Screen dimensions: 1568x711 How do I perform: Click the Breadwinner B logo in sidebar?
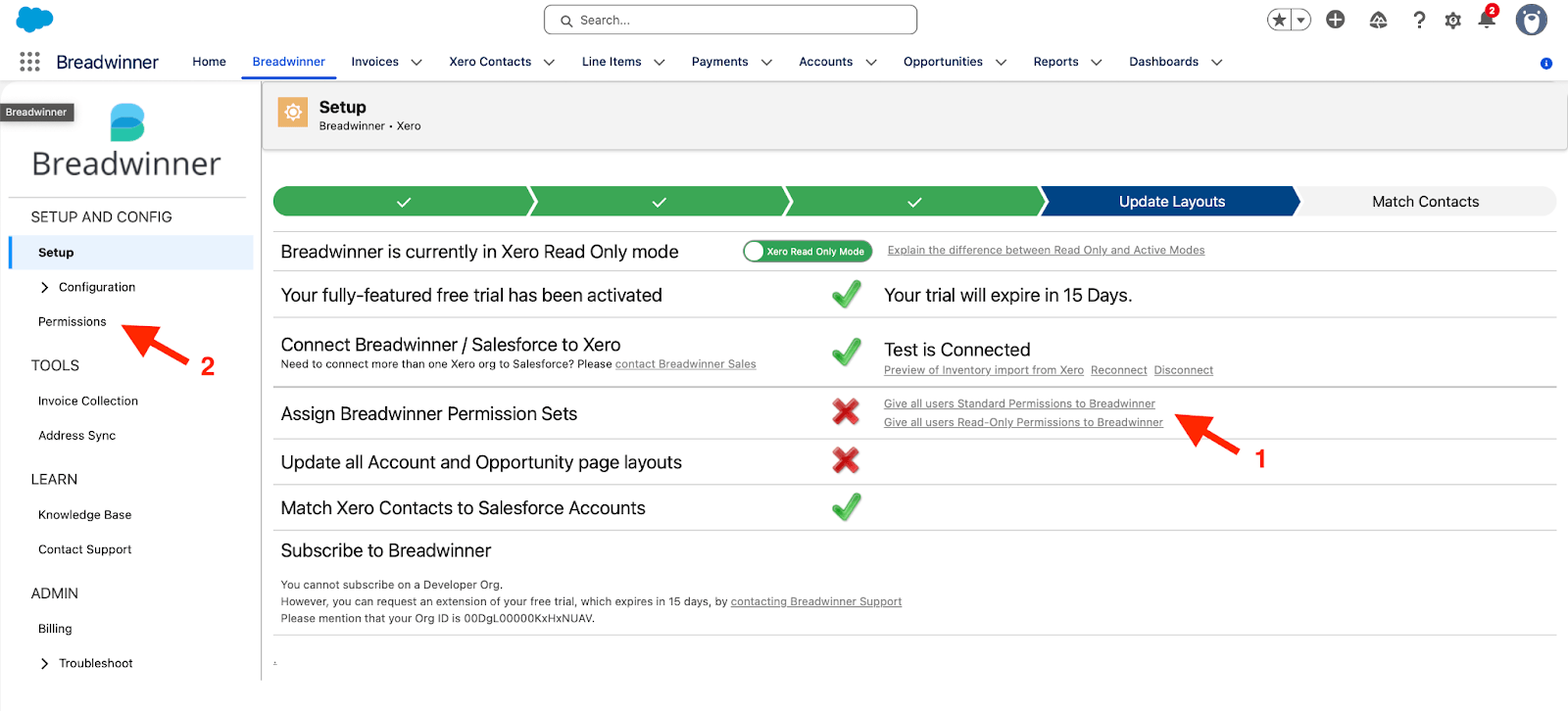coord(127,122)
